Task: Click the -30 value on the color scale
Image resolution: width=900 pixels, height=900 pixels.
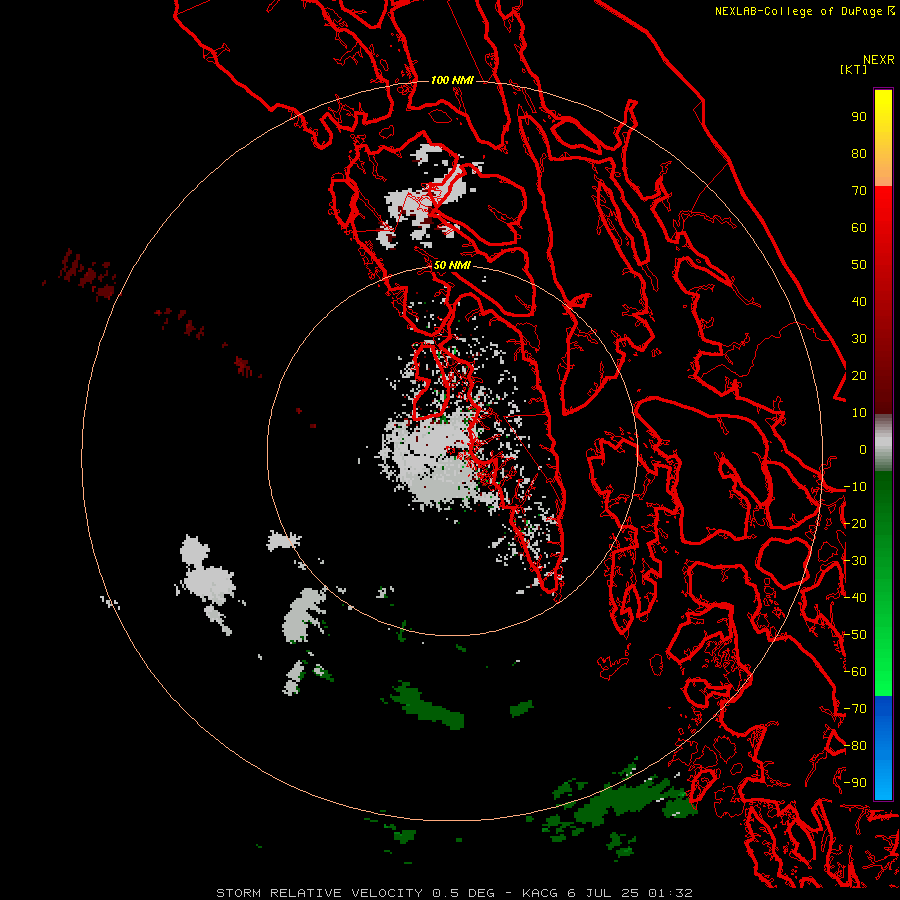Action: coord(855,561)
